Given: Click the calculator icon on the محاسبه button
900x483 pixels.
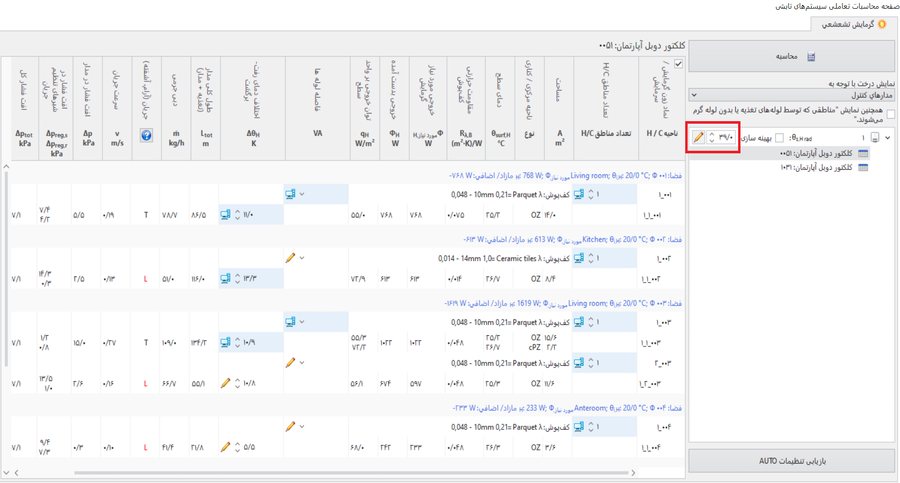Looking at the screenshot, I should tap(811, 57).
